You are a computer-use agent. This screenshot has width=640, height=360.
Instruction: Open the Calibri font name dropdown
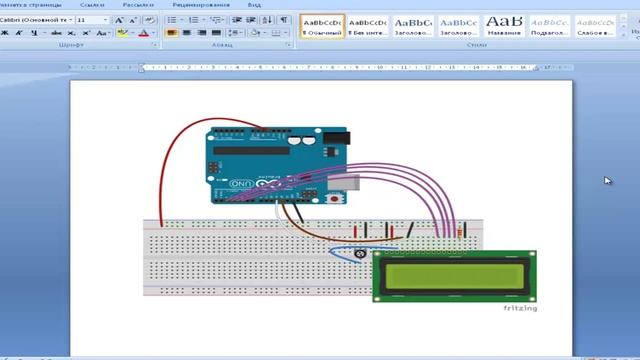70,20
